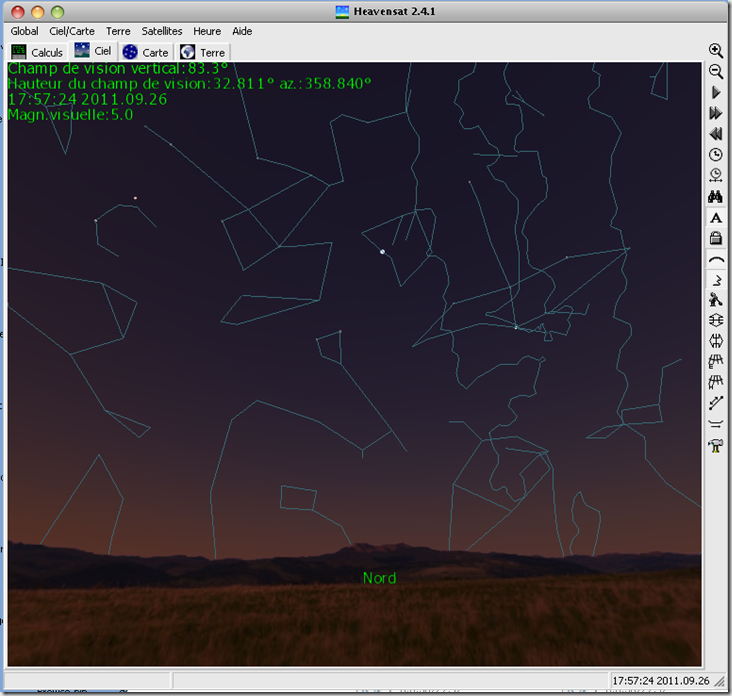Set current time with the clock icon
Viewport: 732px width, 696px height.
[716, 155]
